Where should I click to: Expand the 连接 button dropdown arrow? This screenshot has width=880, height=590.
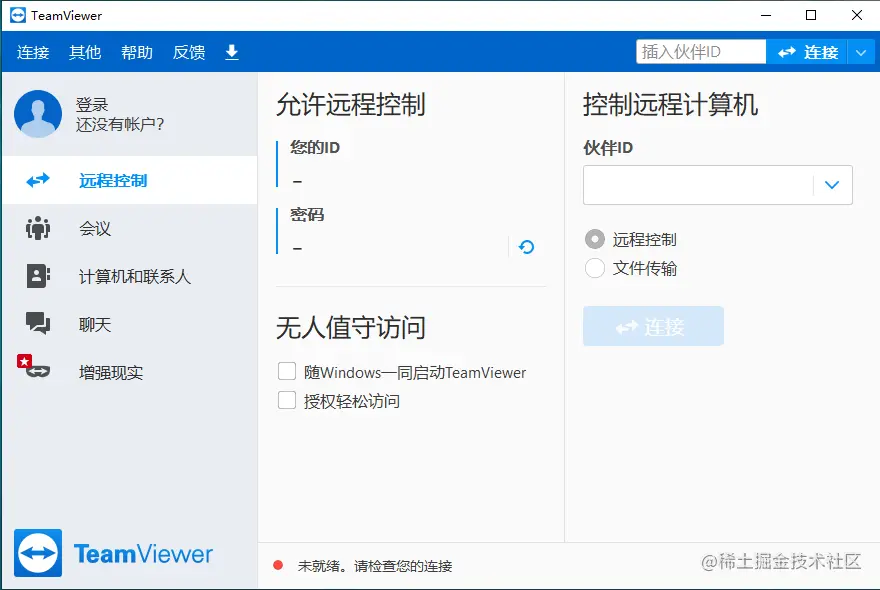tap(862, 51)
